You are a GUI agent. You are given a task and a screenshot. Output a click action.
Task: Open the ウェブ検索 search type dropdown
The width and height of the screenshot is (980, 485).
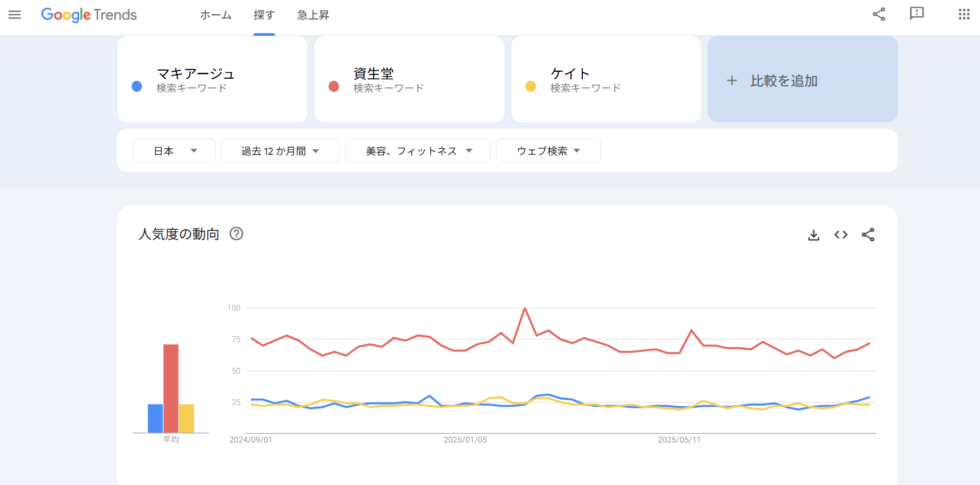pyautogui.click(x=548, y=151)
